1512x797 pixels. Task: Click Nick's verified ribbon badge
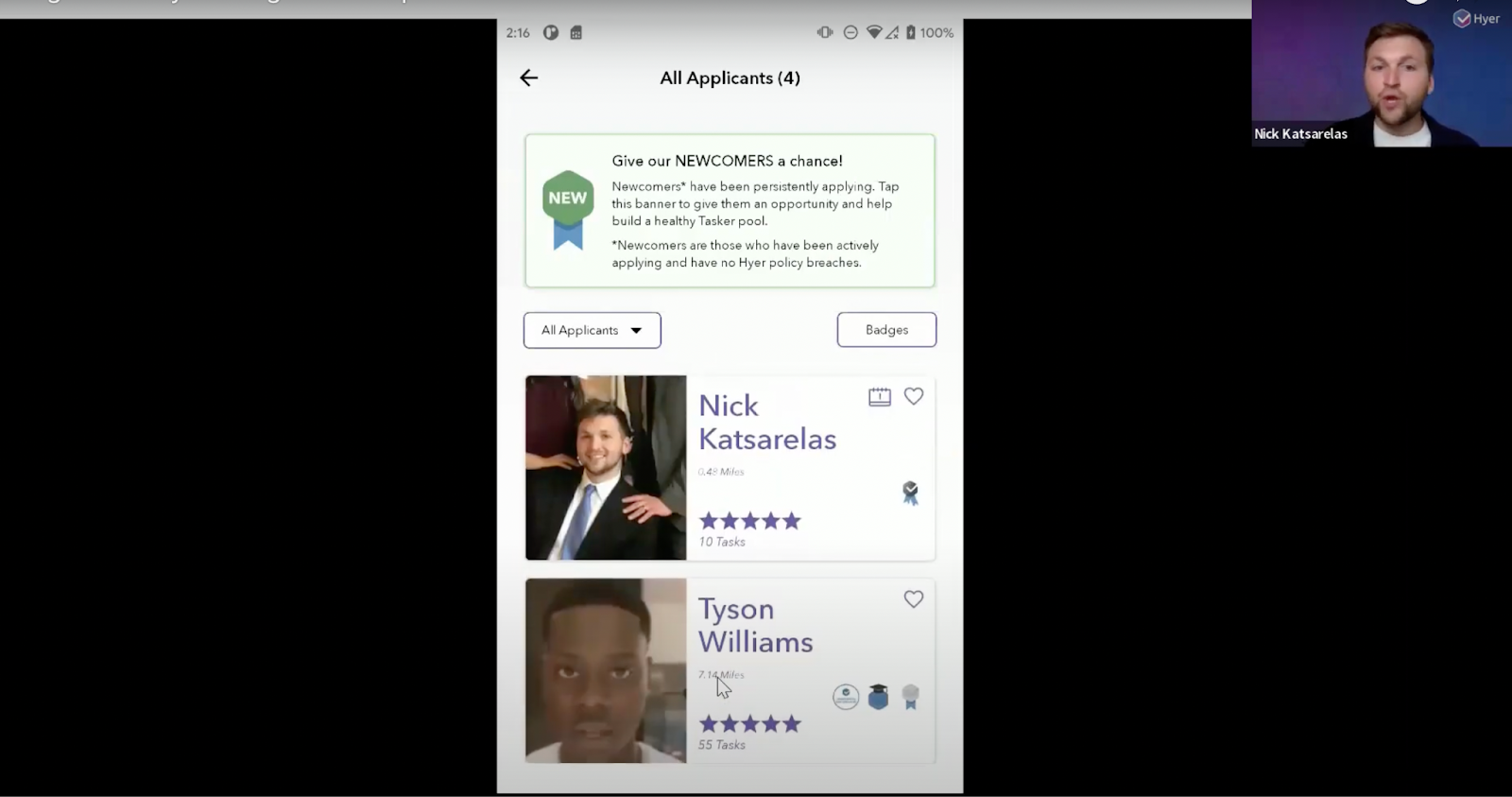tap(910, 493)
